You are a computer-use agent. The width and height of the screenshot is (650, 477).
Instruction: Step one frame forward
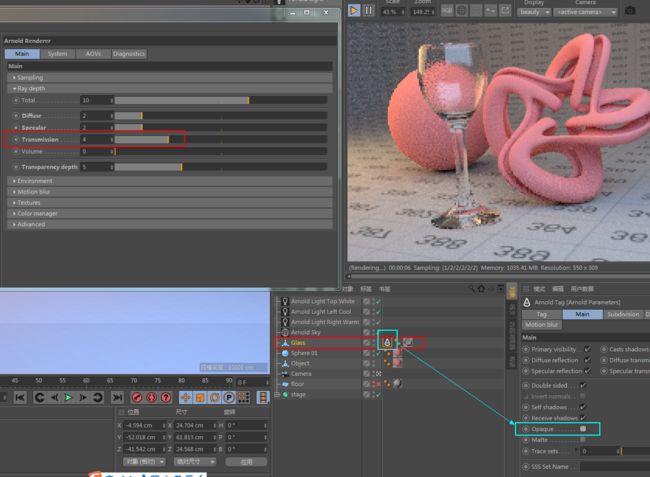[83, 397]
